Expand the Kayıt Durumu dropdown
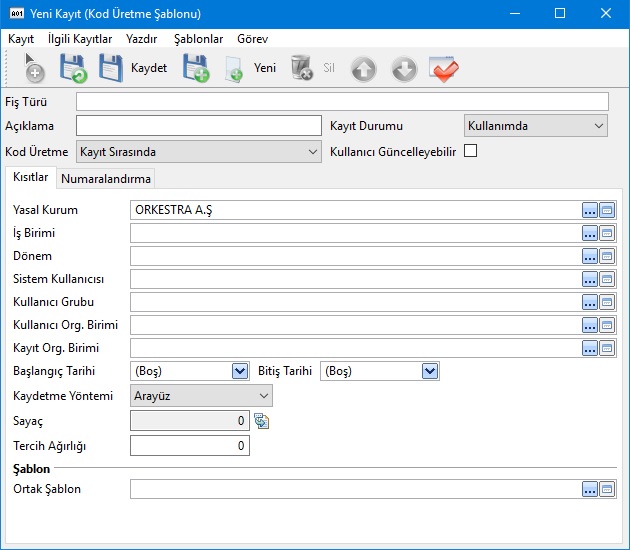630x550 pixels. 598,126
